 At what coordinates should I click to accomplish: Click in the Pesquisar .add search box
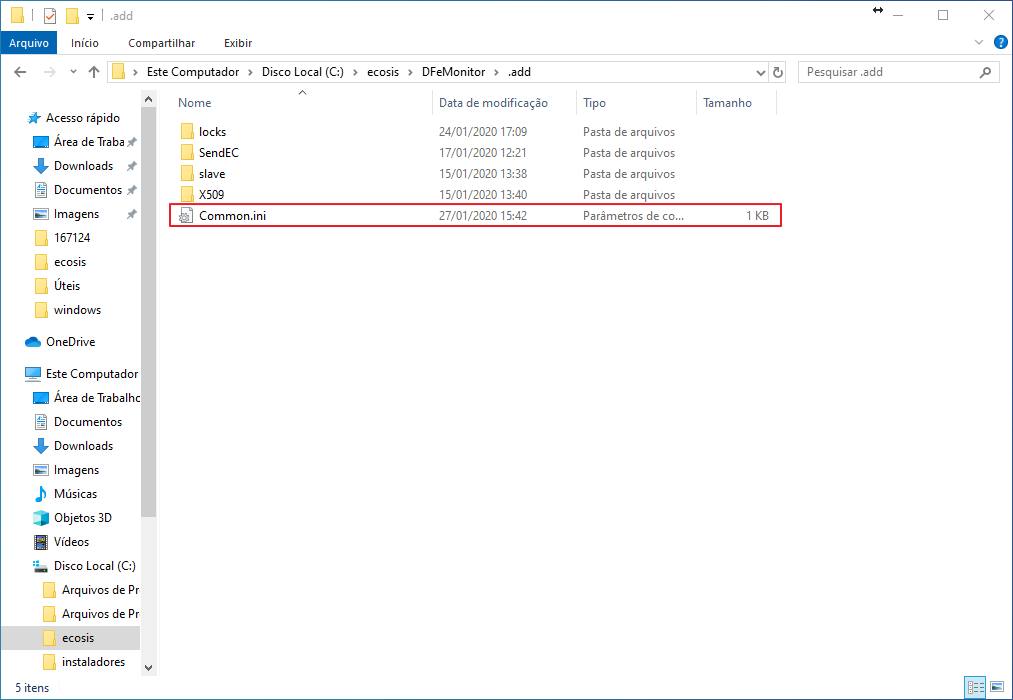click(x=890, y=72)
